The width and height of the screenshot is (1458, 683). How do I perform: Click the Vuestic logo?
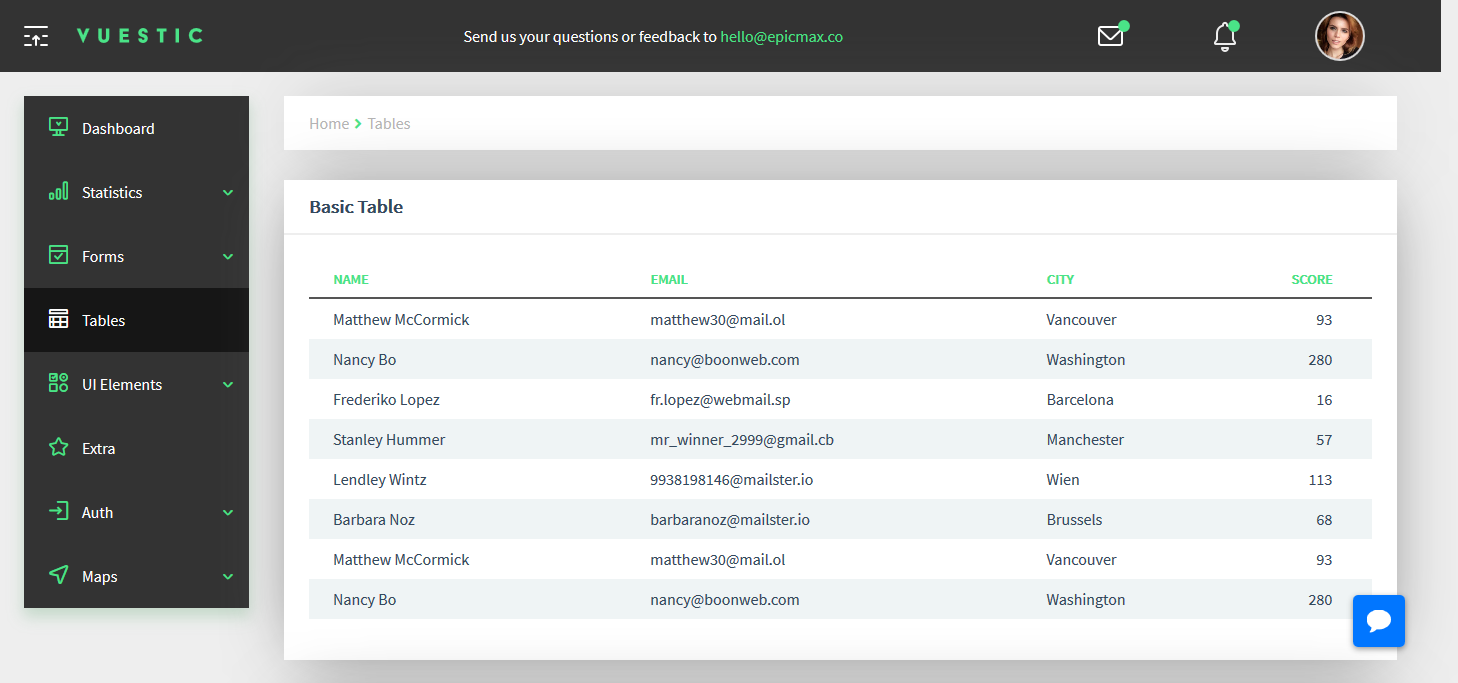click(x=140, y=36)
